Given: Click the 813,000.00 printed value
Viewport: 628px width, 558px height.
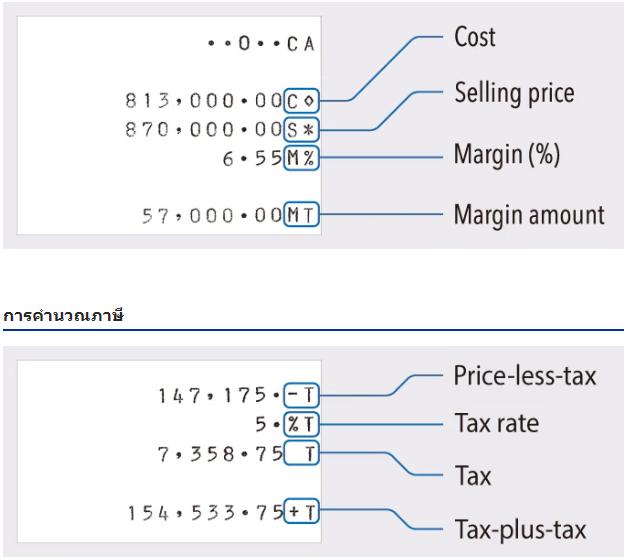Looking at the screenshot, I should (204, 101).
